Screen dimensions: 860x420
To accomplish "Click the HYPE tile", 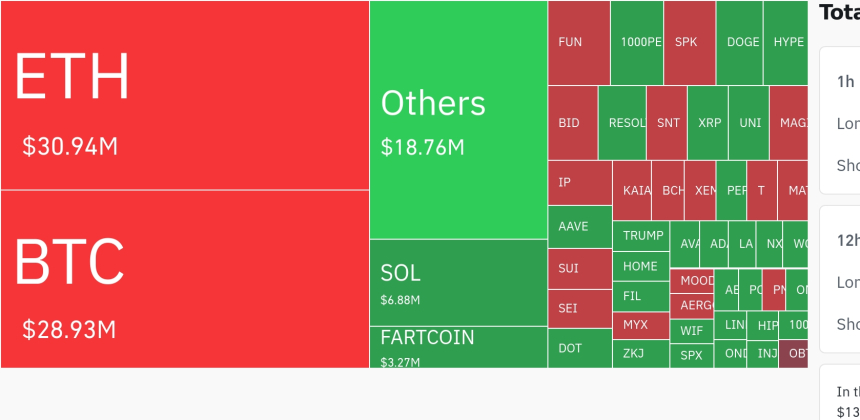I will (x=785, y=43).
